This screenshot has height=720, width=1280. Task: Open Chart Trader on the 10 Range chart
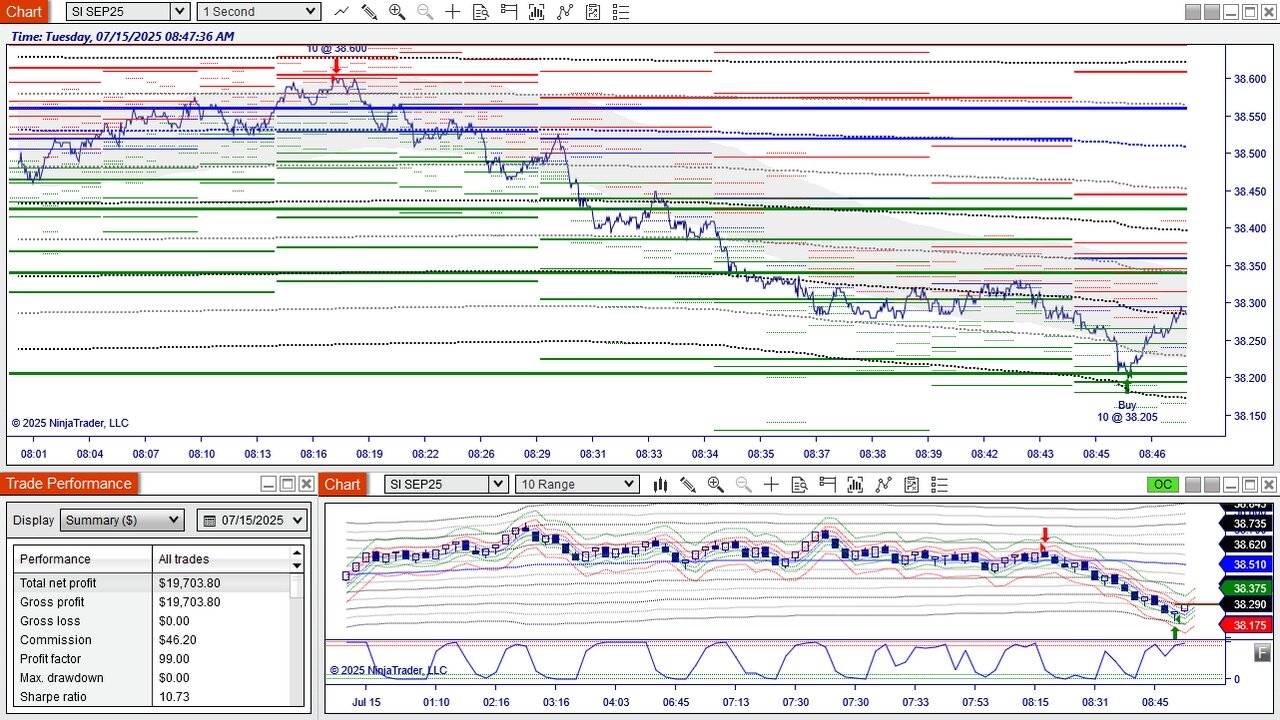(827, 484)
